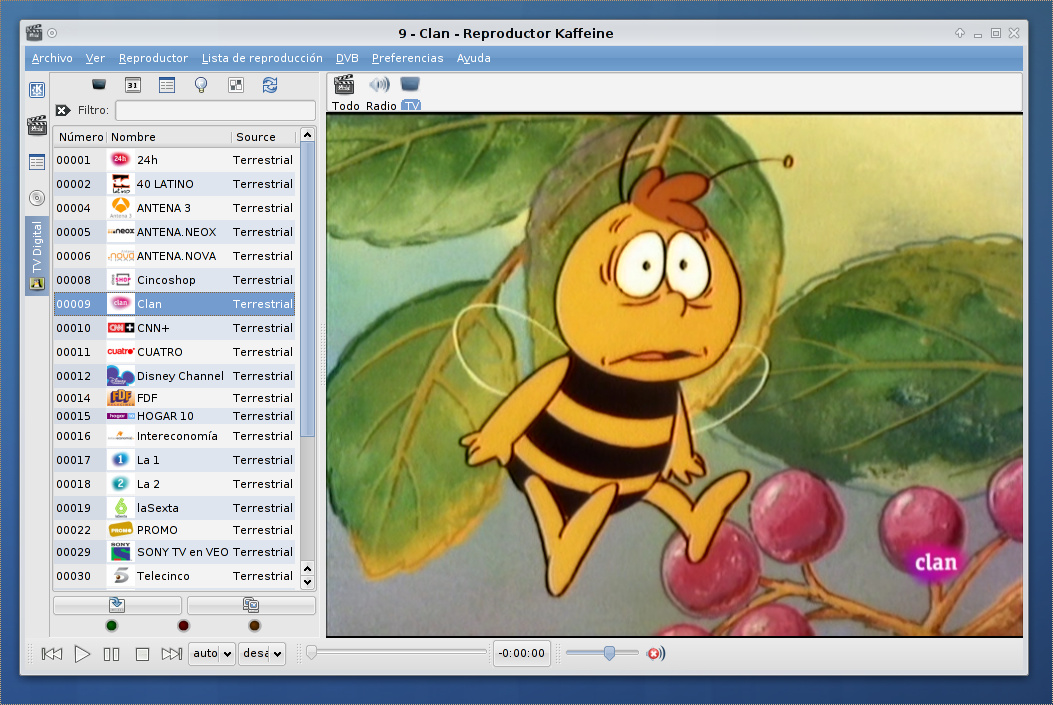Viewport: 1053px width, 705px height.
Task: Open the 'auto' dropdown
Action: pyautogui.click(x=212, y=653)
